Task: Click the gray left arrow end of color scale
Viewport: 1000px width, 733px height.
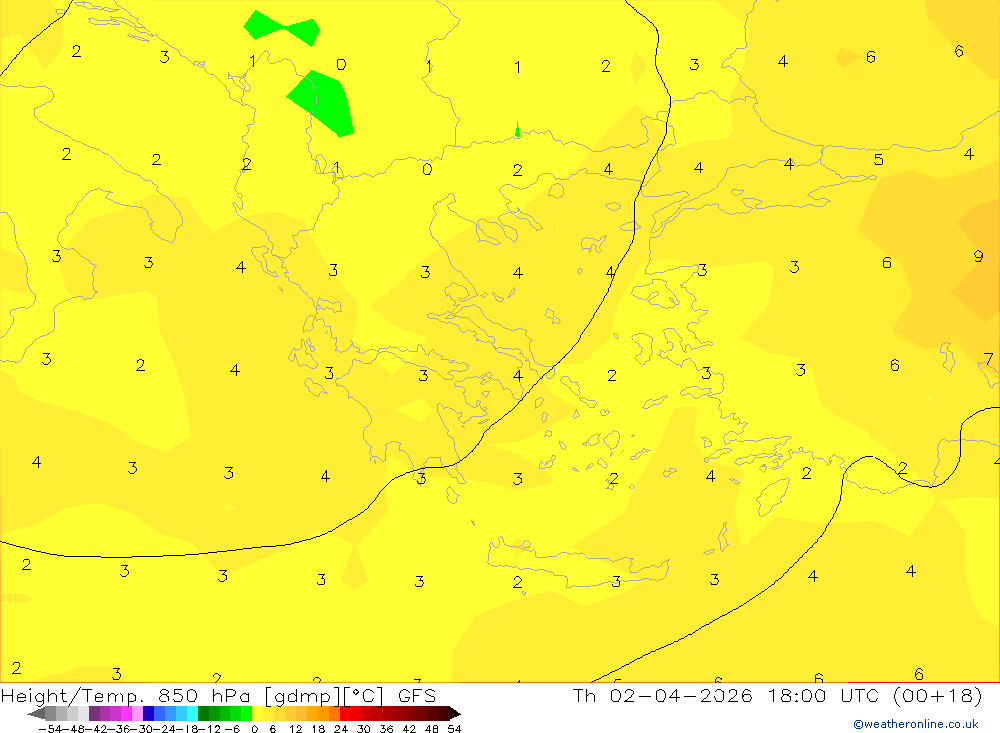Action: click(36, 714)
